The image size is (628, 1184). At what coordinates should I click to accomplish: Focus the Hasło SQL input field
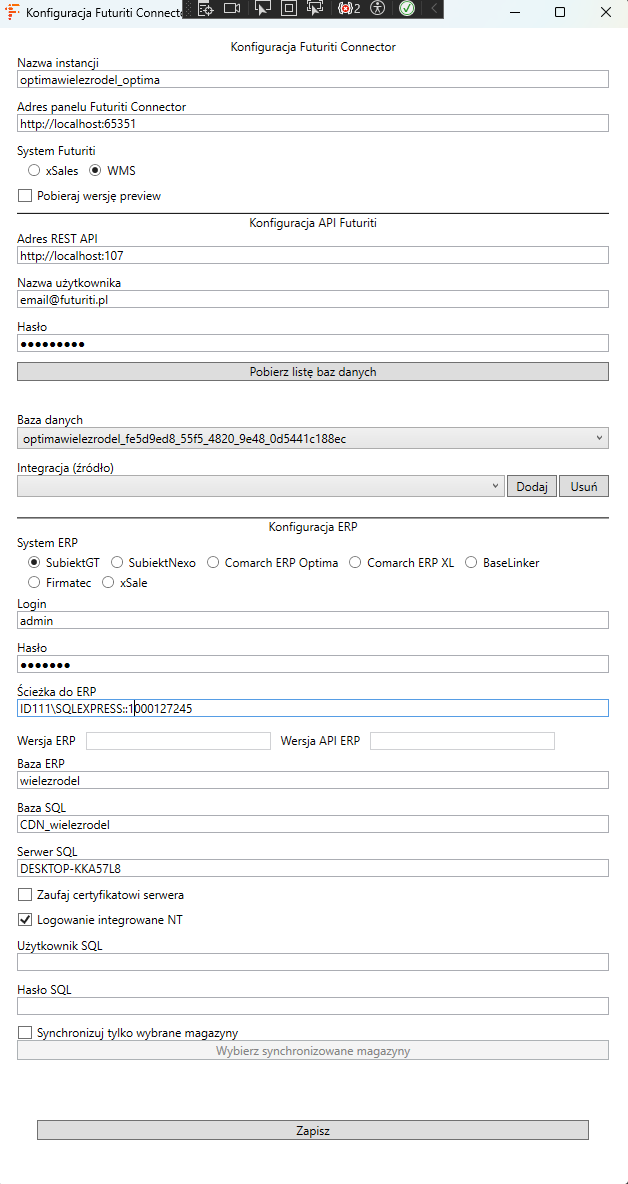pyautogui.click(x=312, y=1006)
